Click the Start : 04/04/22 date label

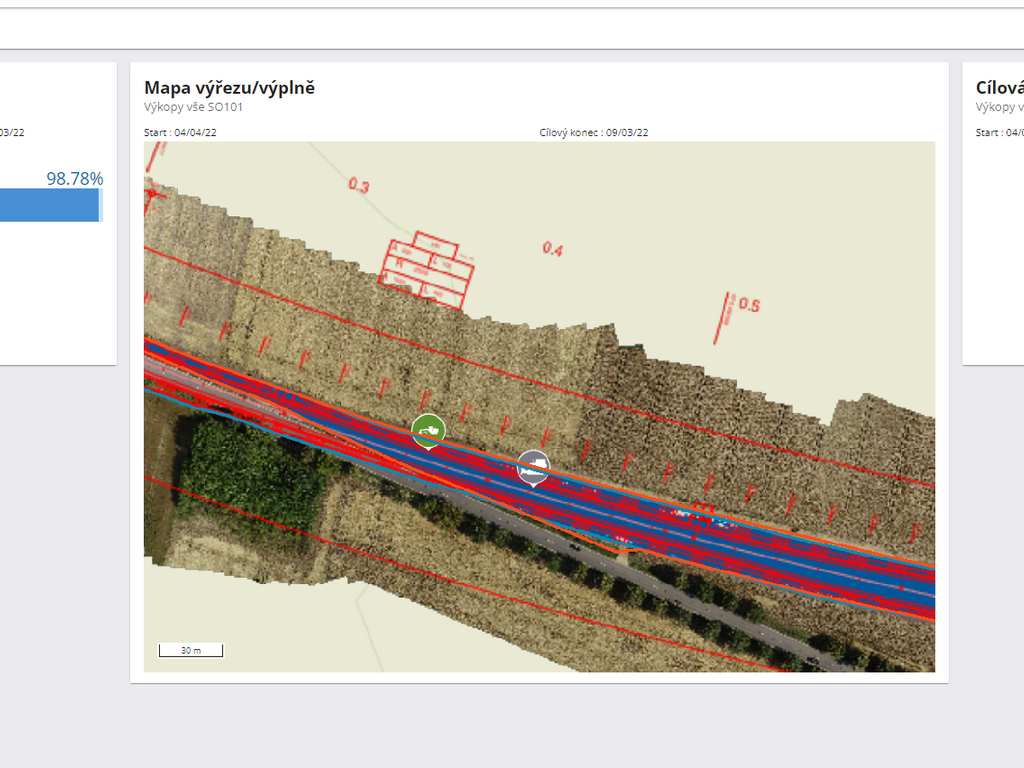pos(180,132)
